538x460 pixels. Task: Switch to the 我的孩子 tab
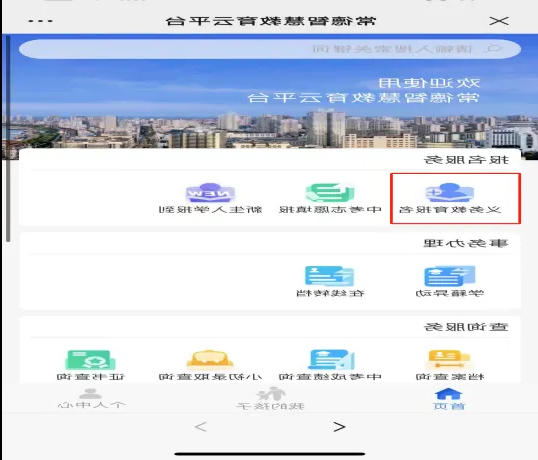tap(270, 399)
